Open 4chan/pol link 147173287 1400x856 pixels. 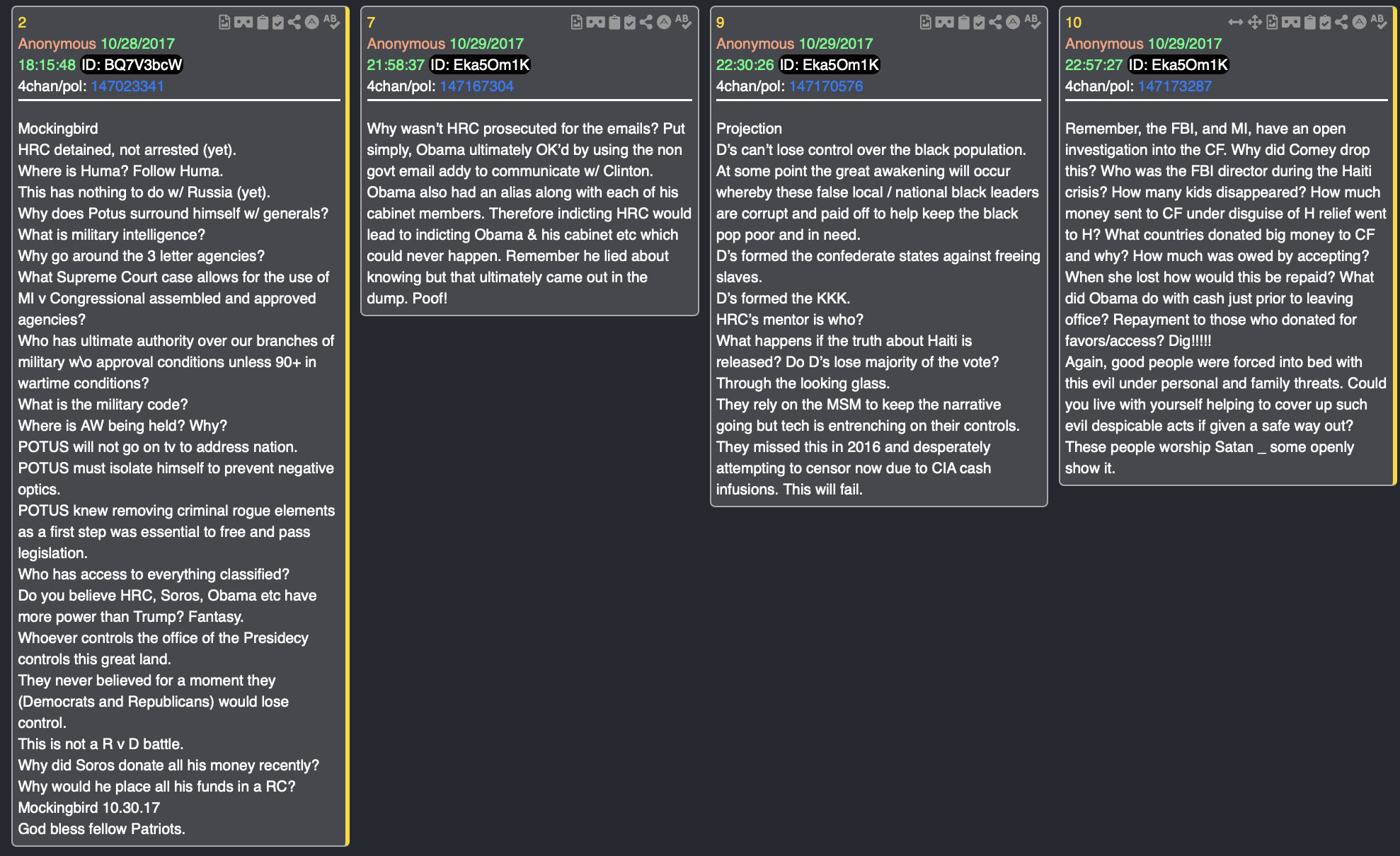coord(1175,86)
